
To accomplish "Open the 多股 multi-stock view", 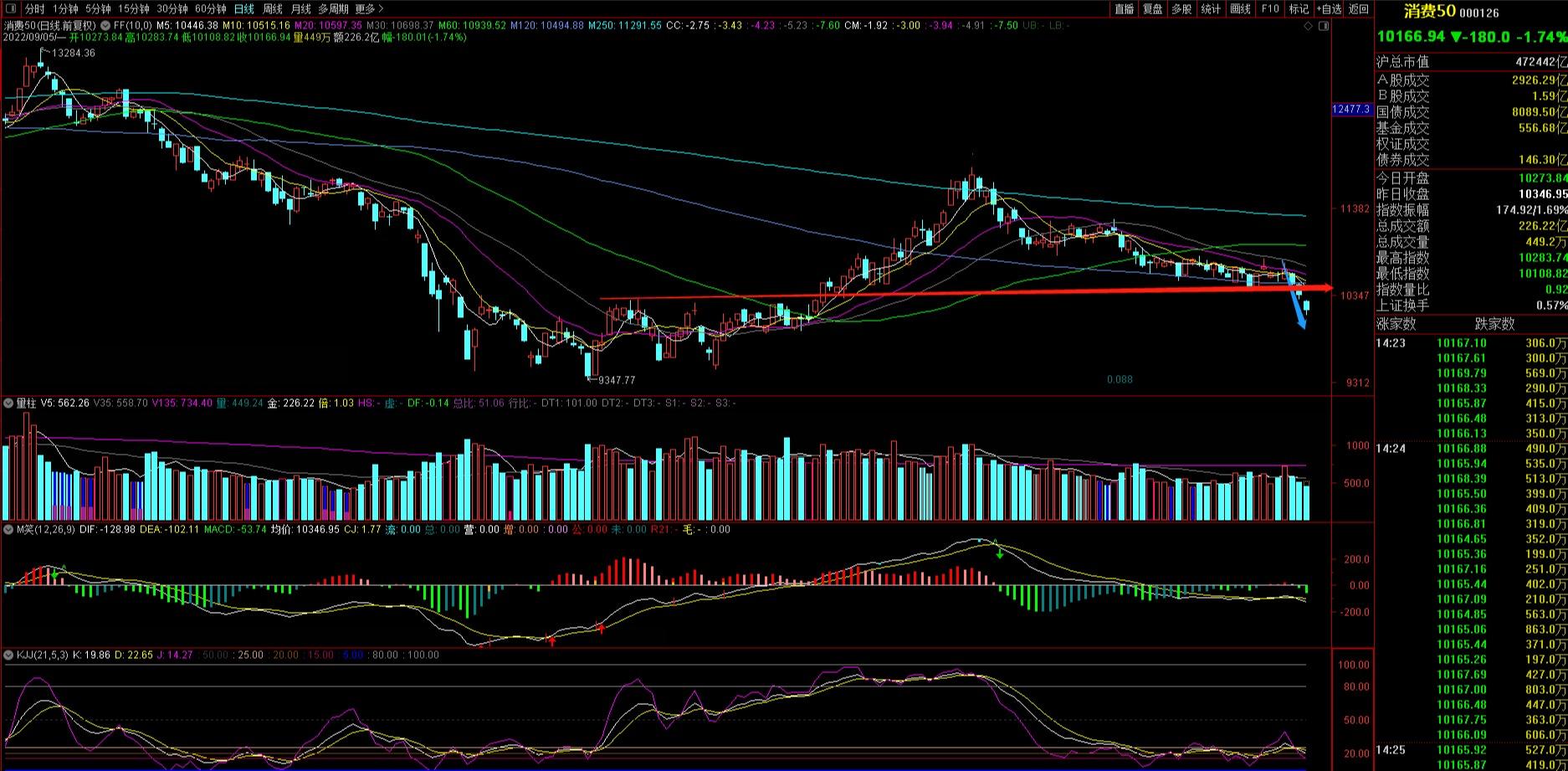I will pos(1181,9).
